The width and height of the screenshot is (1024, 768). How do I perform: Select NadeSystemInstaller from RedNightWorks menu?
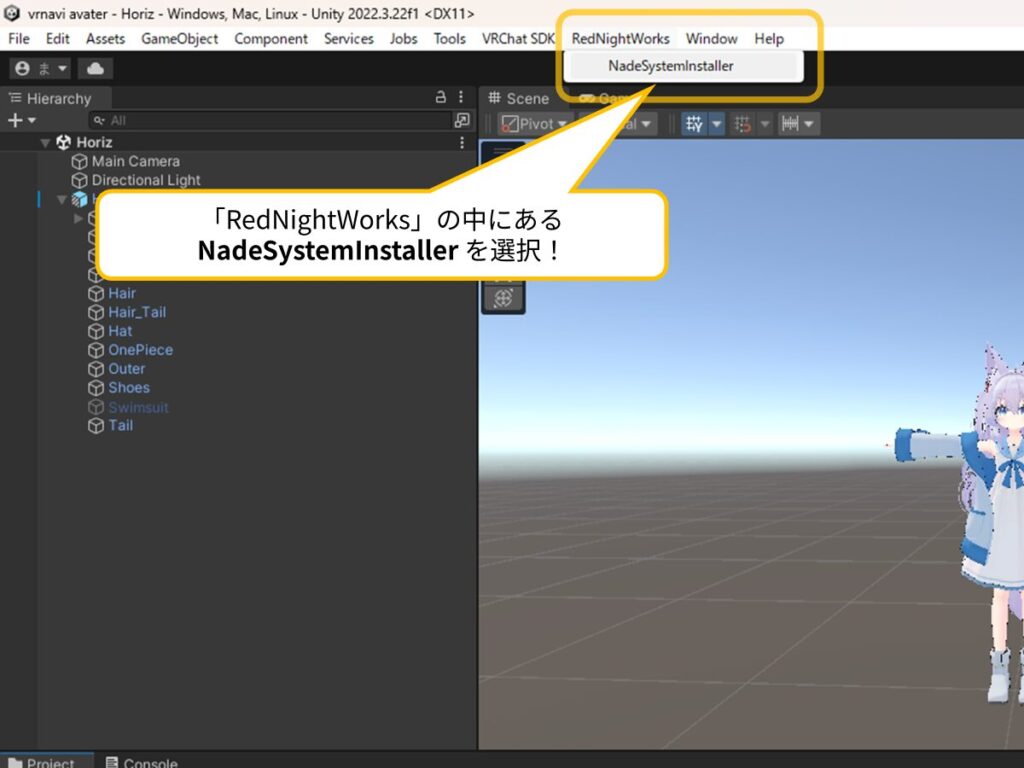[x=671, y=66]
